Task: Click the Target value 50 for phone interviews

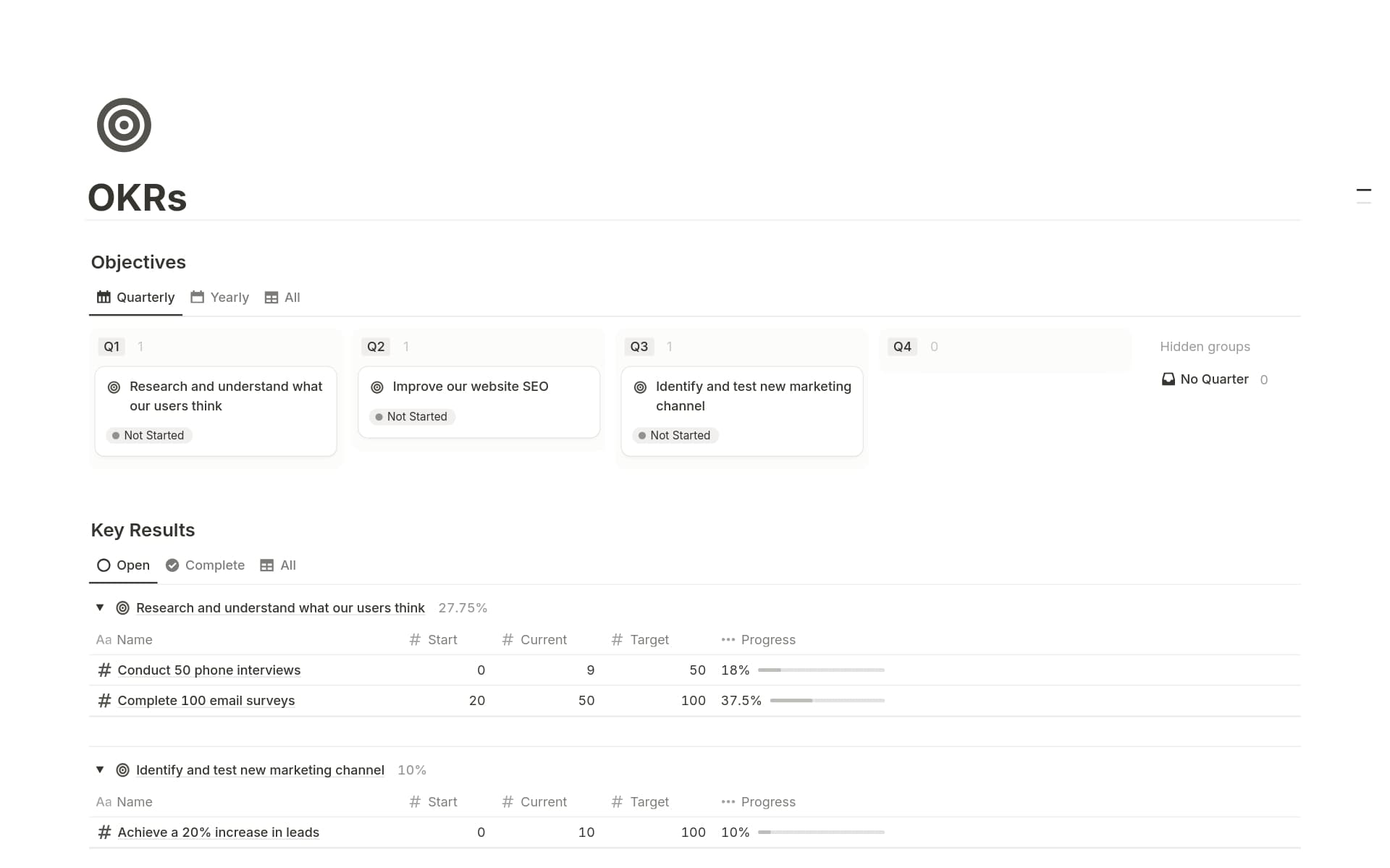Action: click(x=697, y=670)
